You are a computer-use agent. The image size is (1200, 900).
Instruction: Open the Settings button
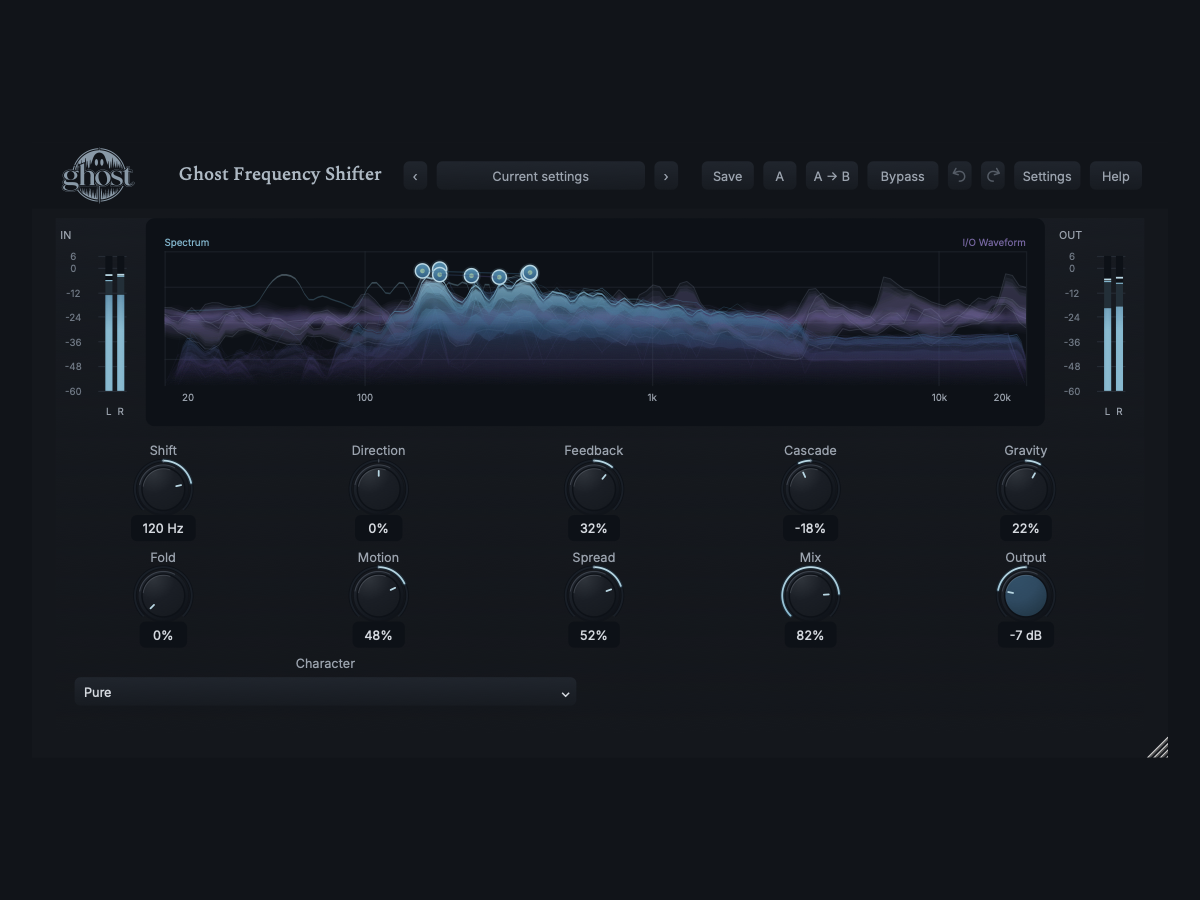coord(1047,176)
